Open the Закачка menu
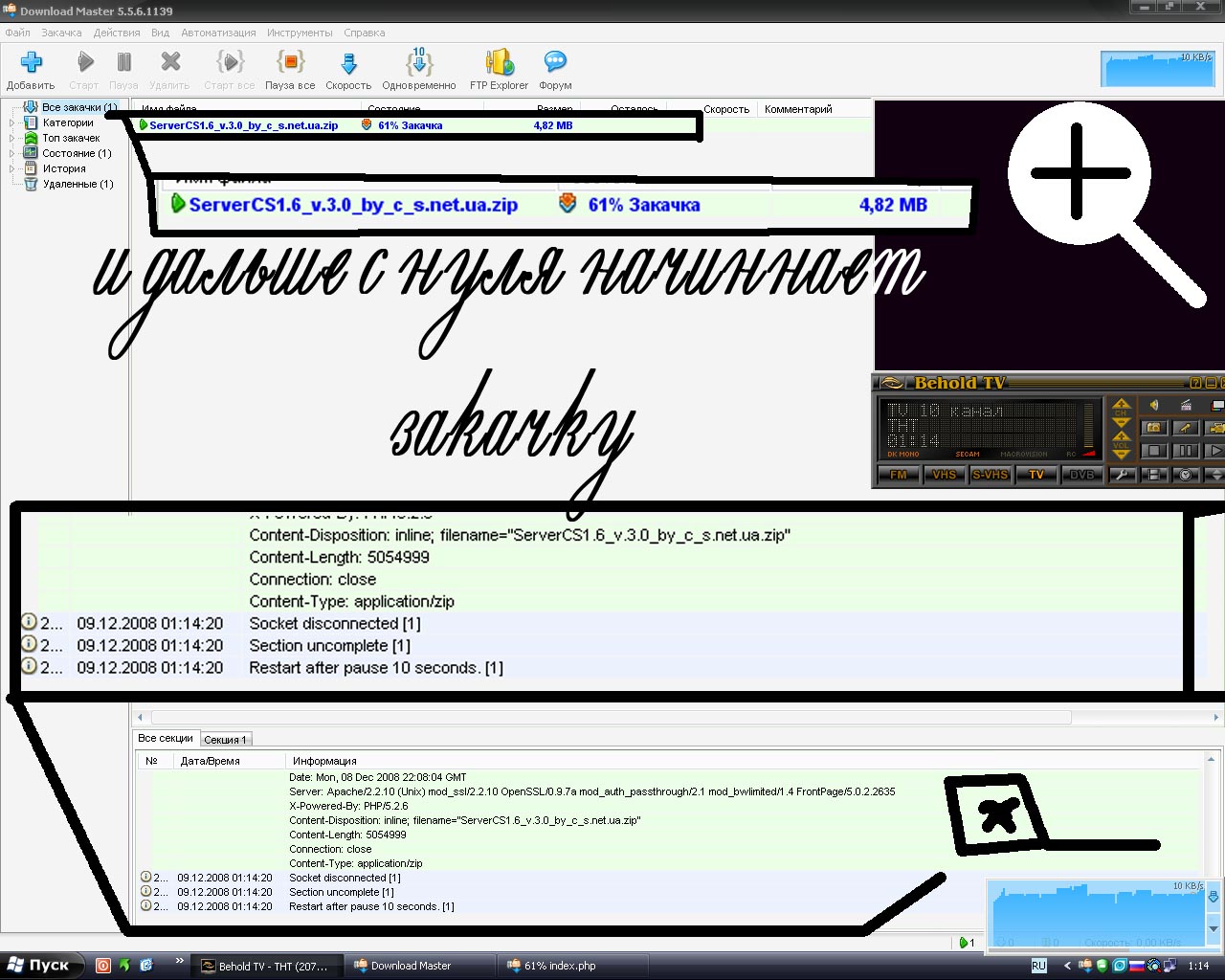This screenshot has width=1225, height=980. (61, 33)
